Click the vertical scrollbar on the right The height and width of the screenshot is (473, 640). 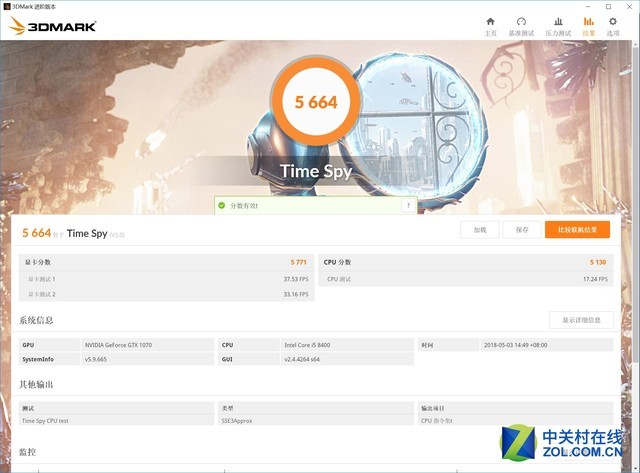[x=636, y=204]
